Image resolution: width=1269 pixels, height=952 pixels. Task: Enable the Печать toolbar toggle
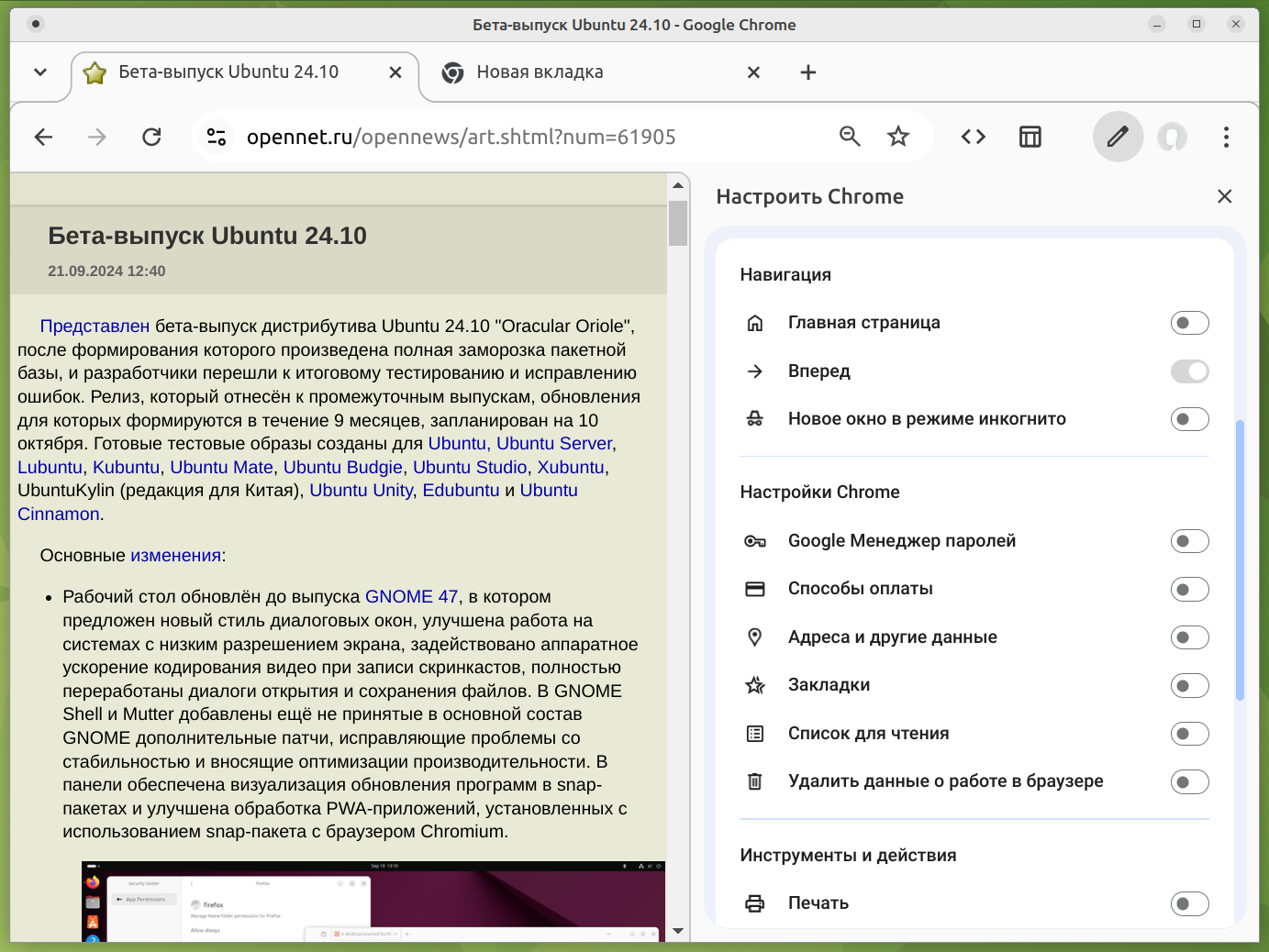(x=1189, y=904)
